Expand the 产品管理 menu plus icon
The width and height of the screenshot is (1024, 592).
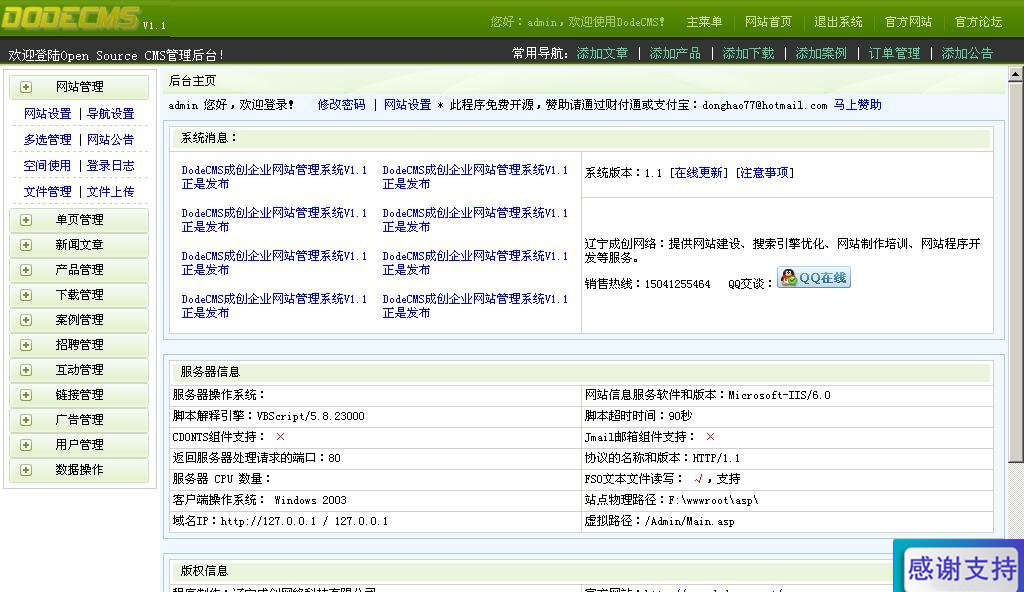(26, 270)
